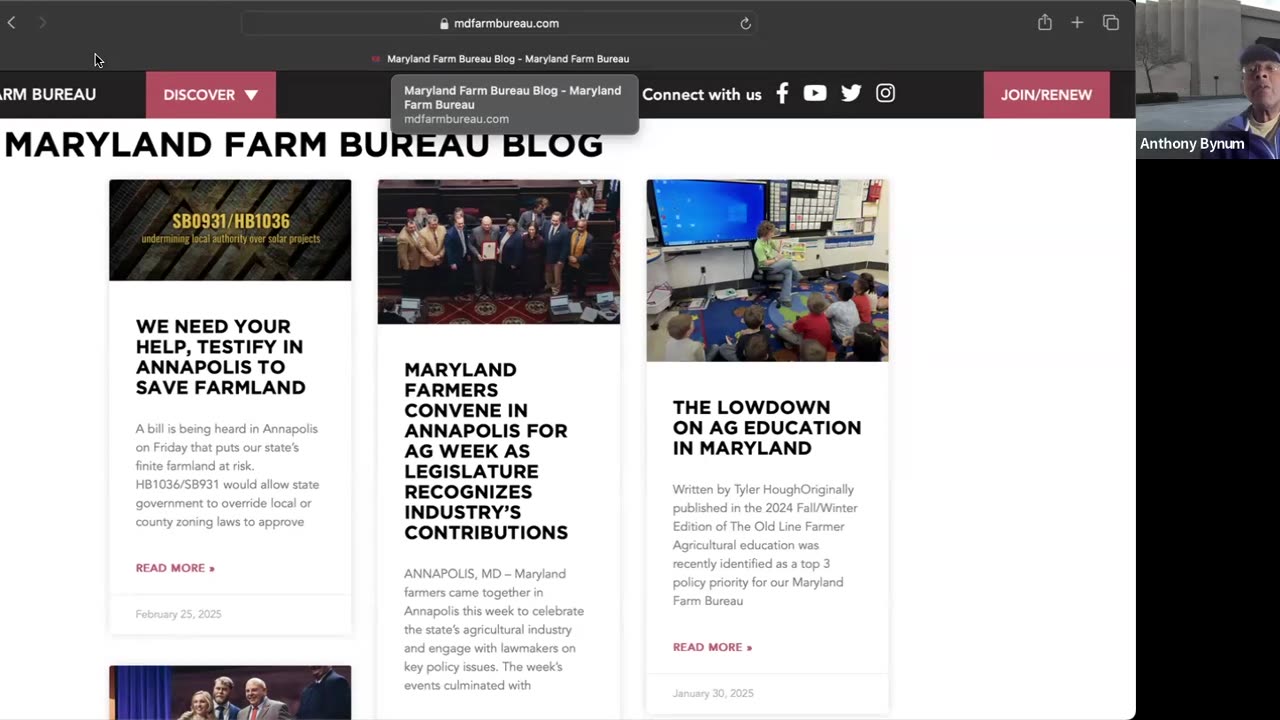Reload the page with the refresh icon
Viewport: 1280px width, 720px height.
(x=745, y=23)
